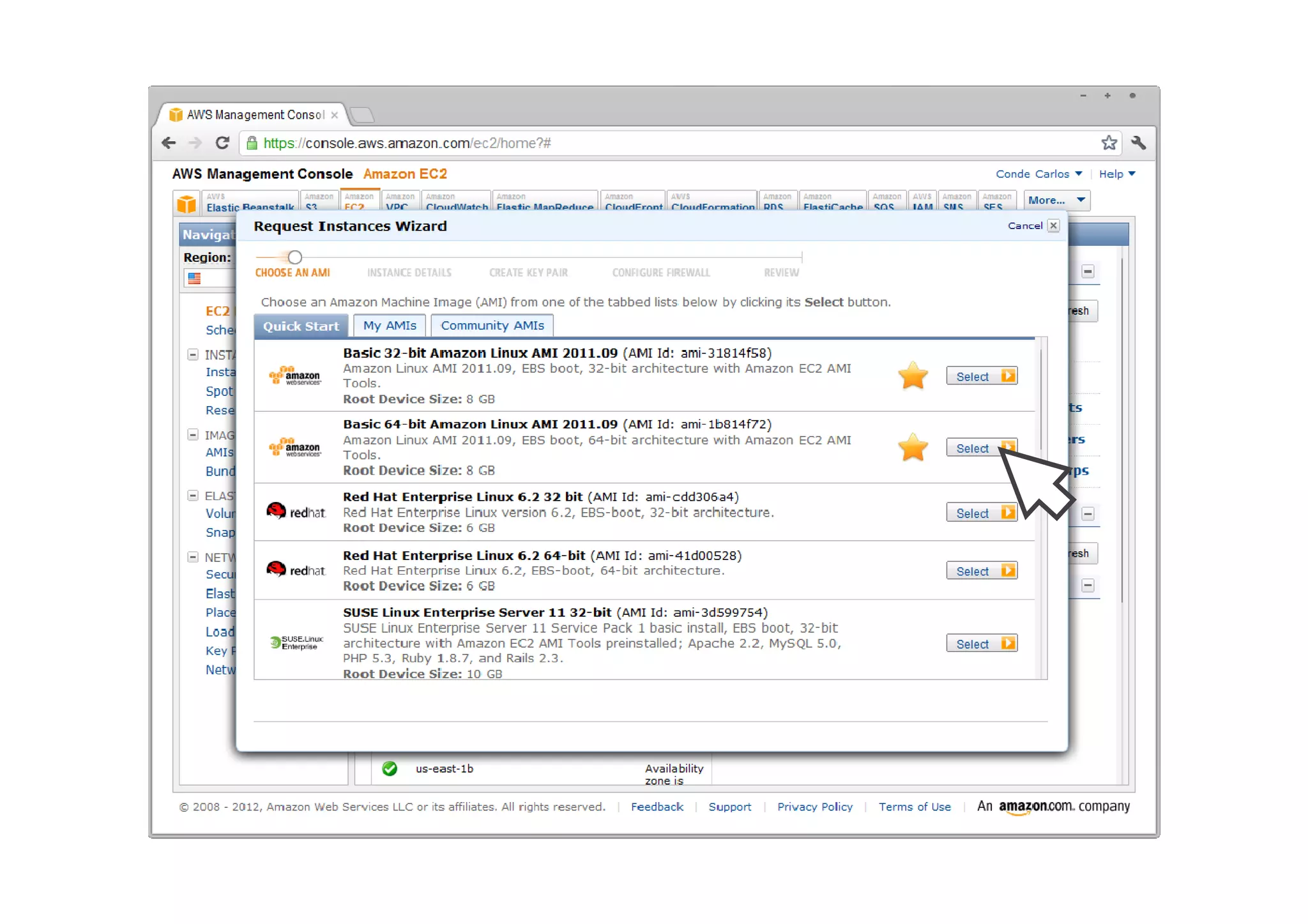This screenshot has height=924, width=1308.
Task: Open the More... services dropdown
Action: (1056, 200)
